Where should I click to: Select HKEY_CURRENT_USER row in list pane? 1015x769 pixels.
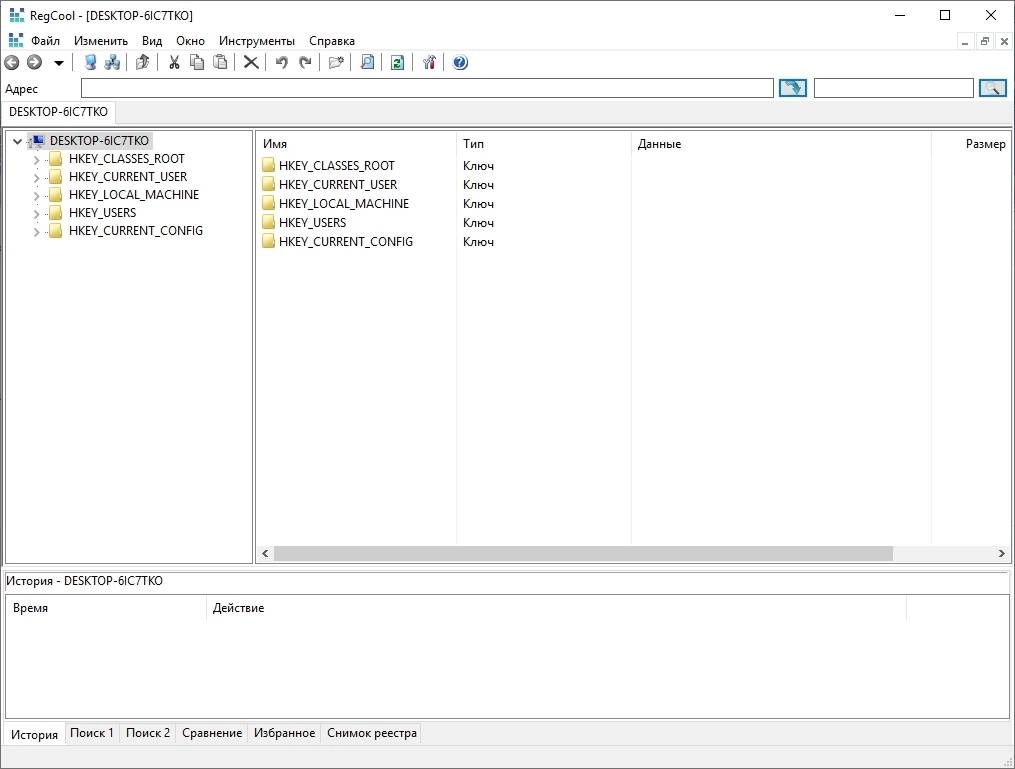(338, 184)
